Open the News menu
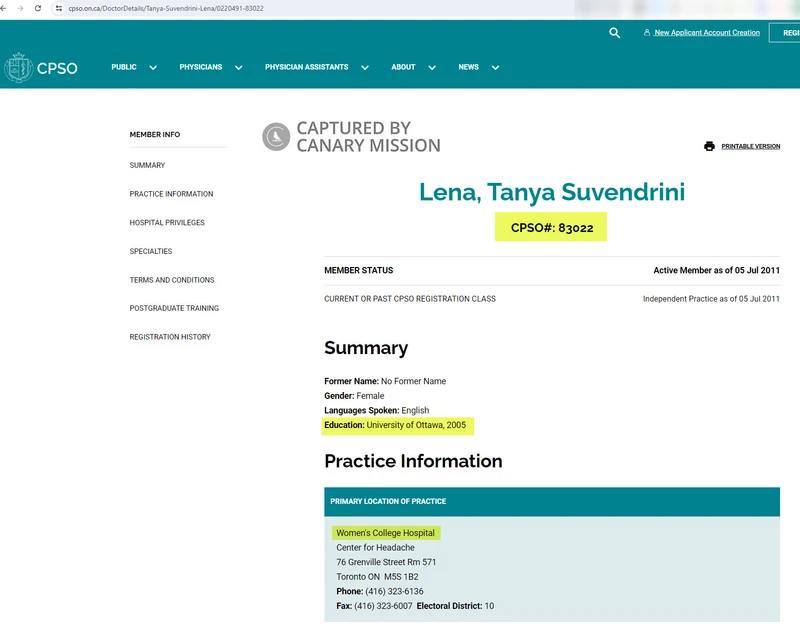 click(x=468, y=67)
